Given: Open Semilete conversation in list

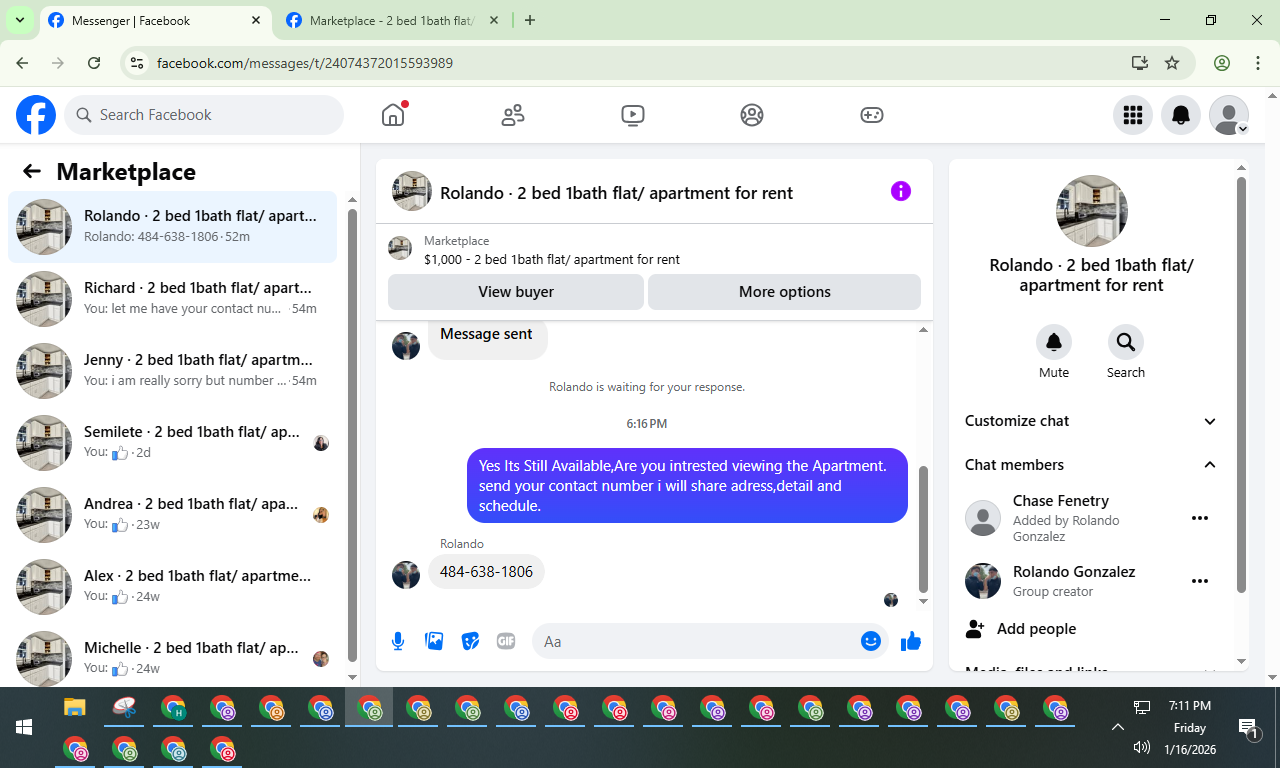Looking at the screenshot, I should (x=173, y=443).
